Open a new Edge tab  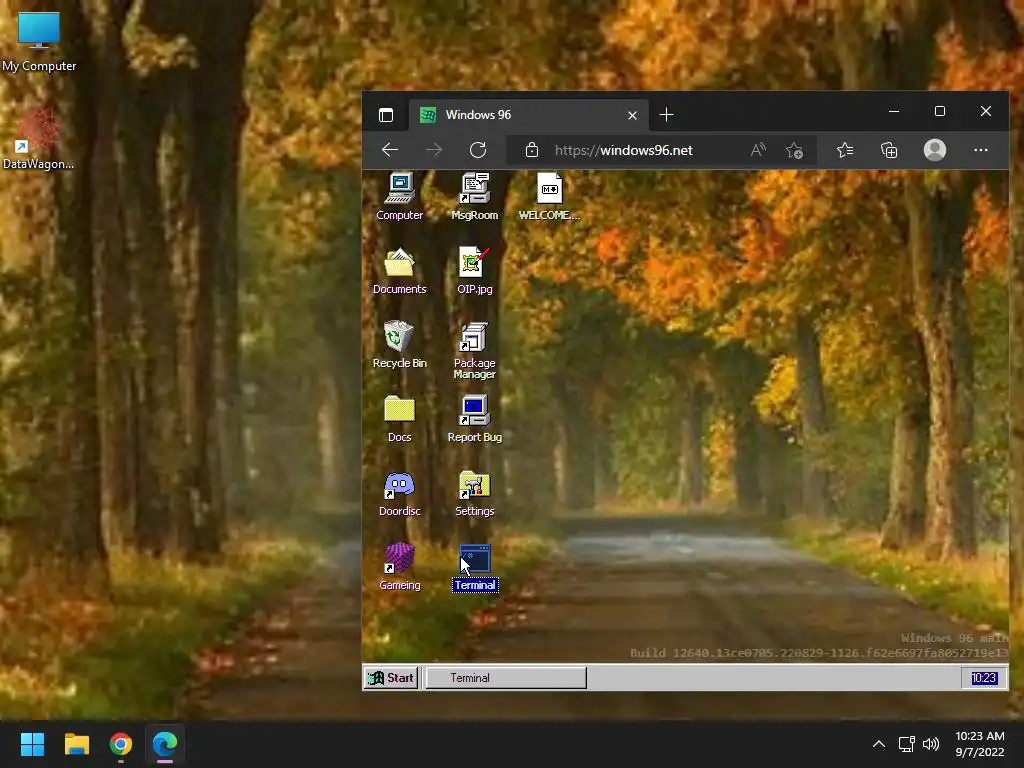(x=666, y=115)
